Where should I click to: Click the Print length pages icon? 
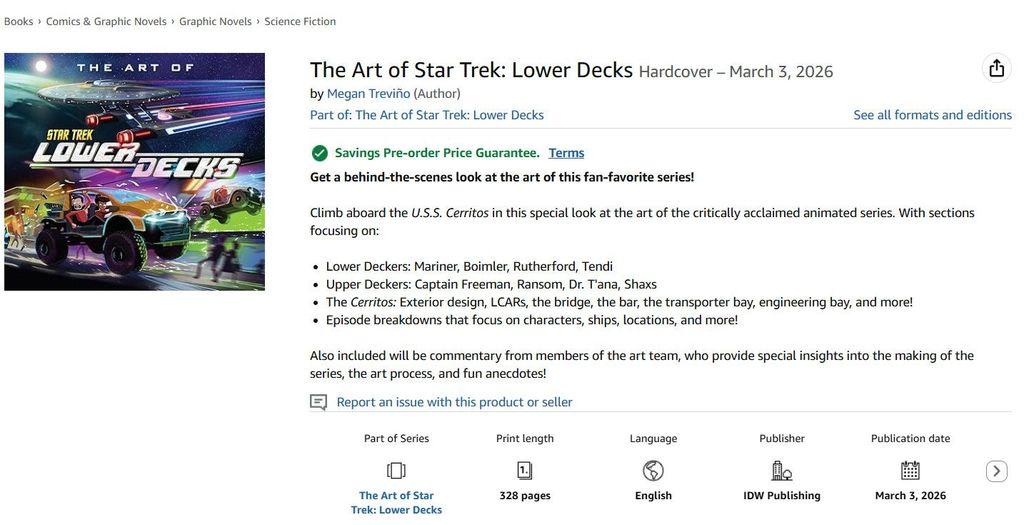[524, 471]
